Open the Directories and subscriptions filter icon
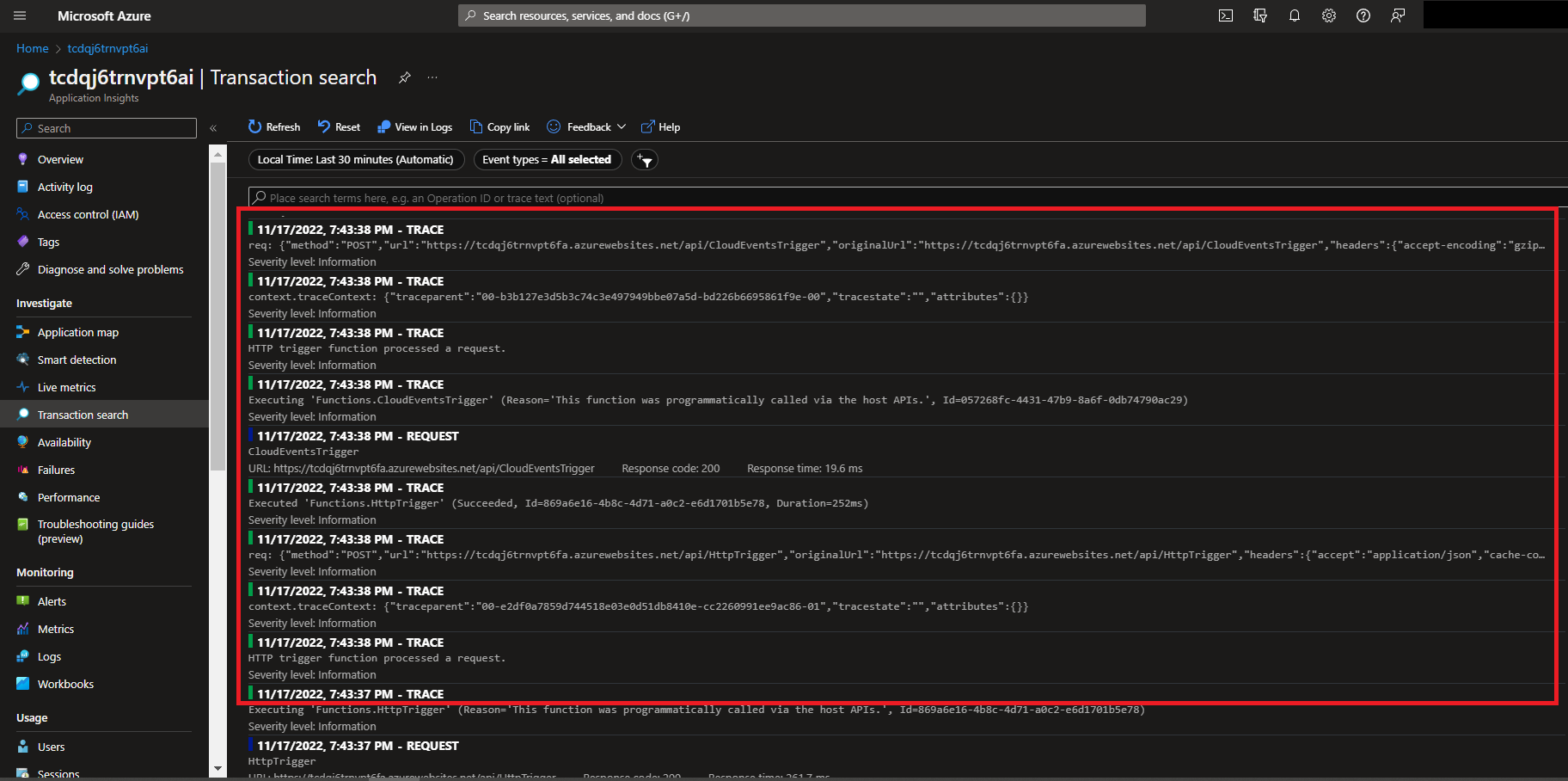The height and width of the screenshot is (781, 1568). [1260, 15]
